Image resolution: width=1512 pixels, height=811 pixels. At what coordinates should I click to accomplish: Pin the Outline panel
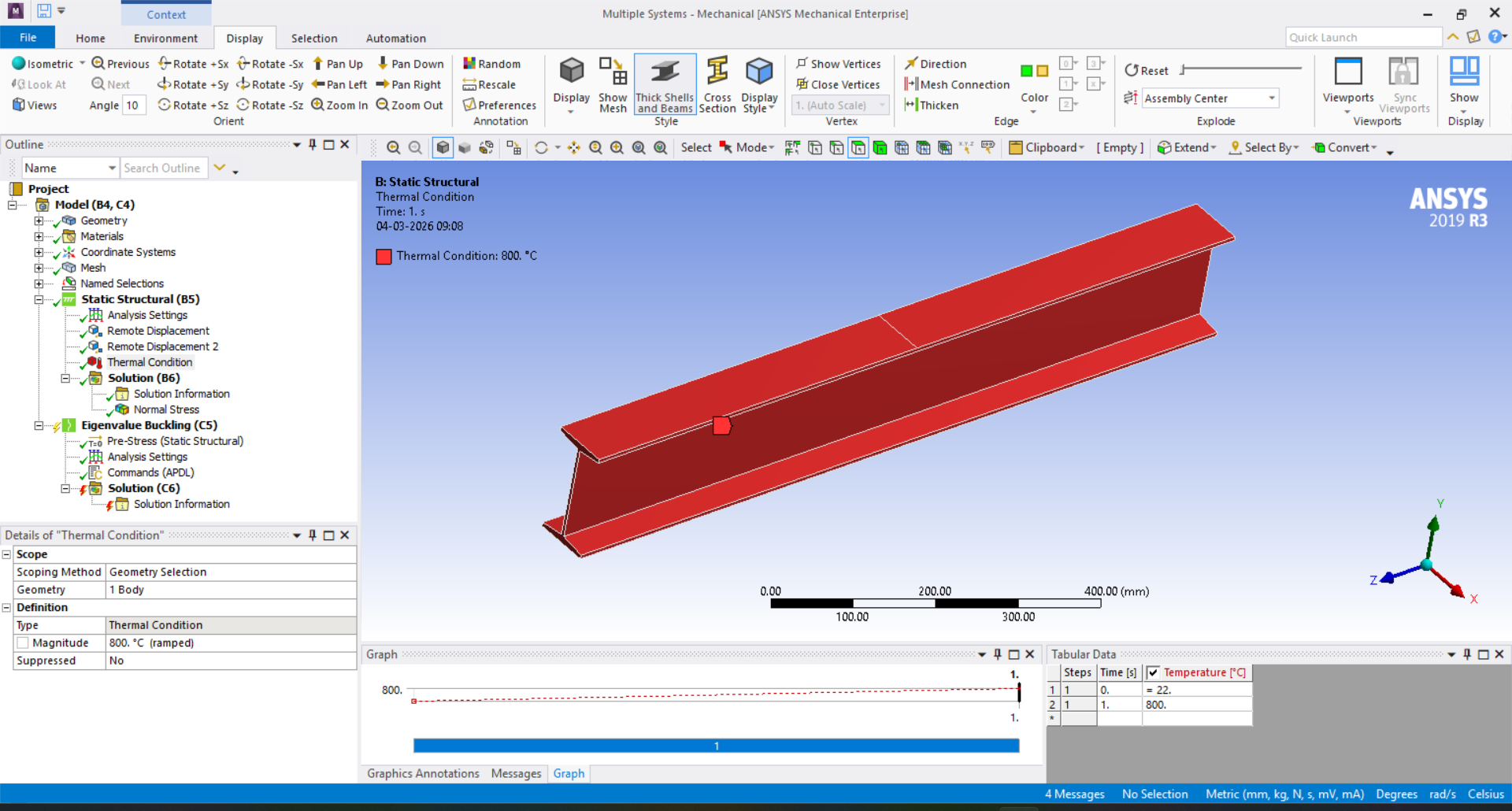[x=313, y=144]
